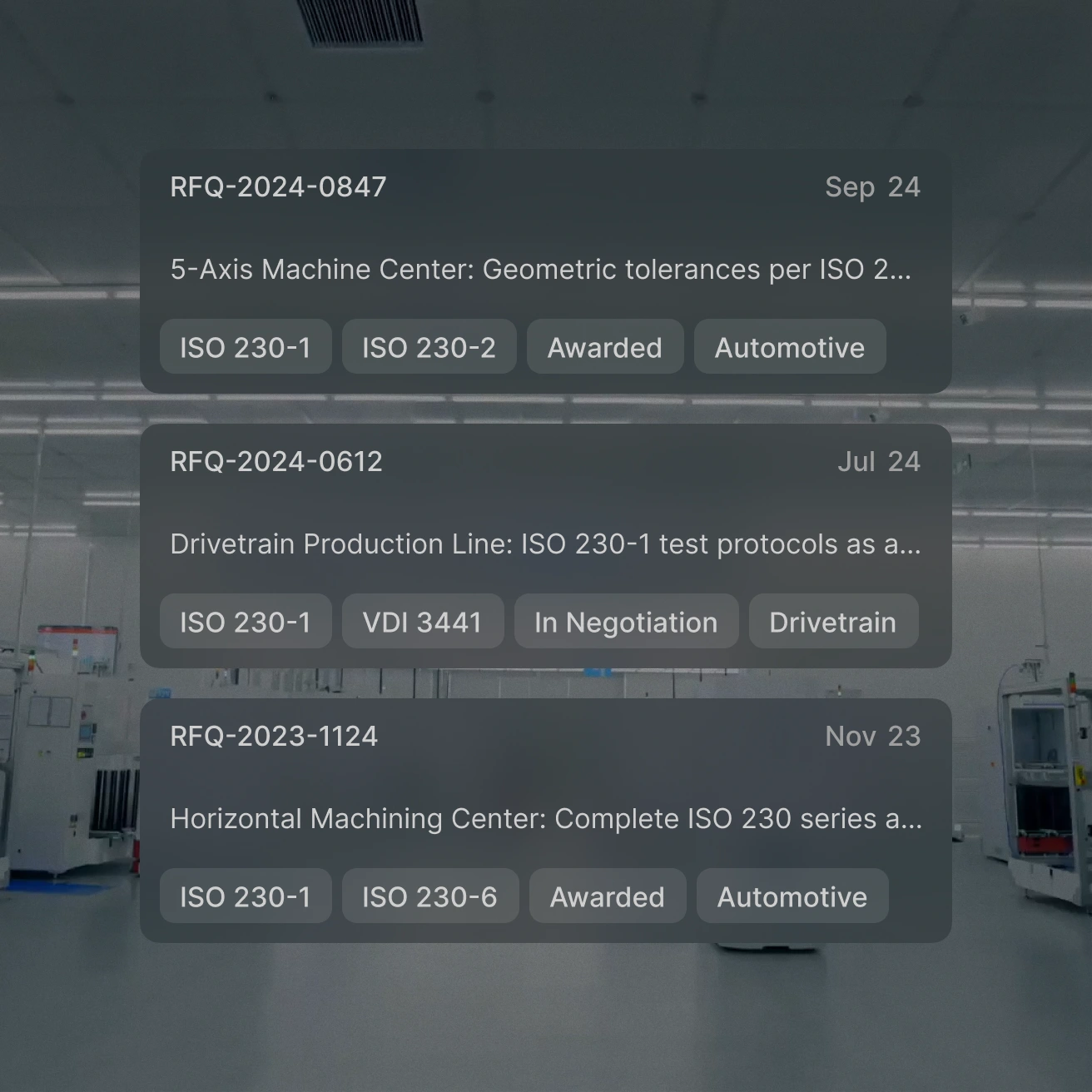Filter by Automotive tag on RFQ-2024-0847
Viewport: 1092px width, 1092px height.
(x=790, y=347)
